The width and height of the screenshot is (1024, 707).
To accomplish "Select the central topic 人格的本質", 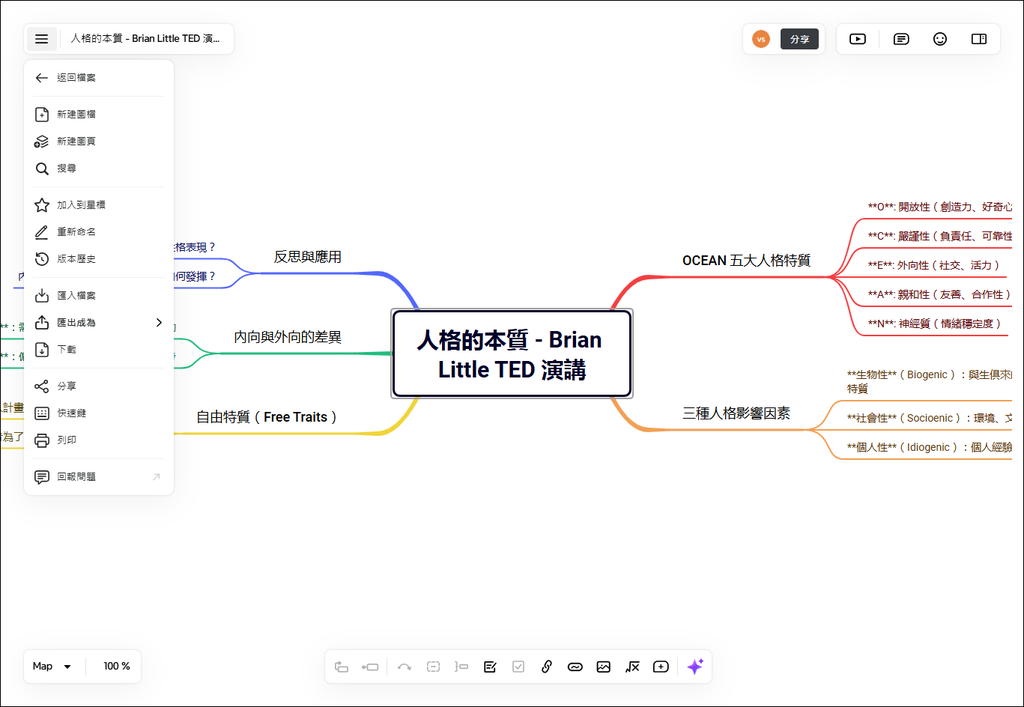I will coord(511,354).
